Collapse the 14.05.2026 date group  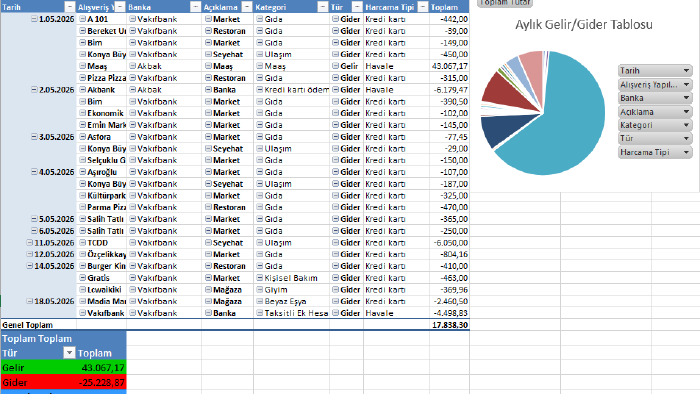point(29,266)
